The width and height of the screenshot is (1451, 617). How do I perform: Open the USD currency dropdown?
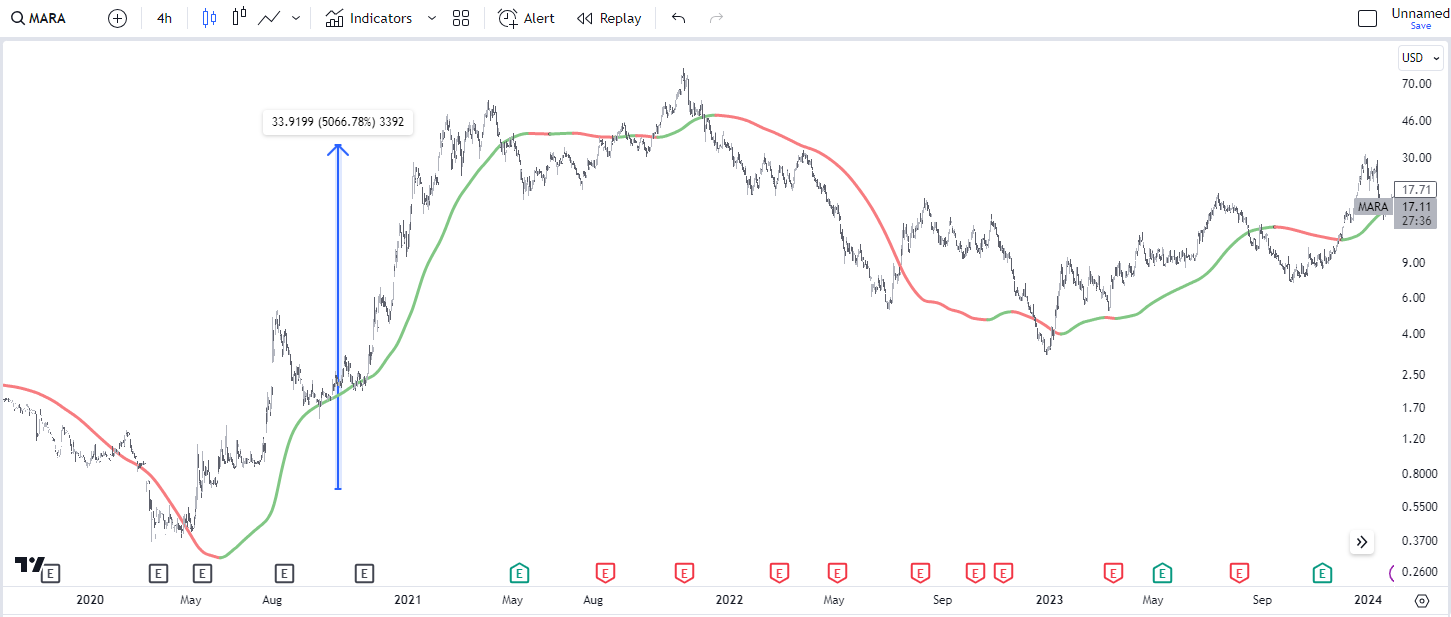1420,58
